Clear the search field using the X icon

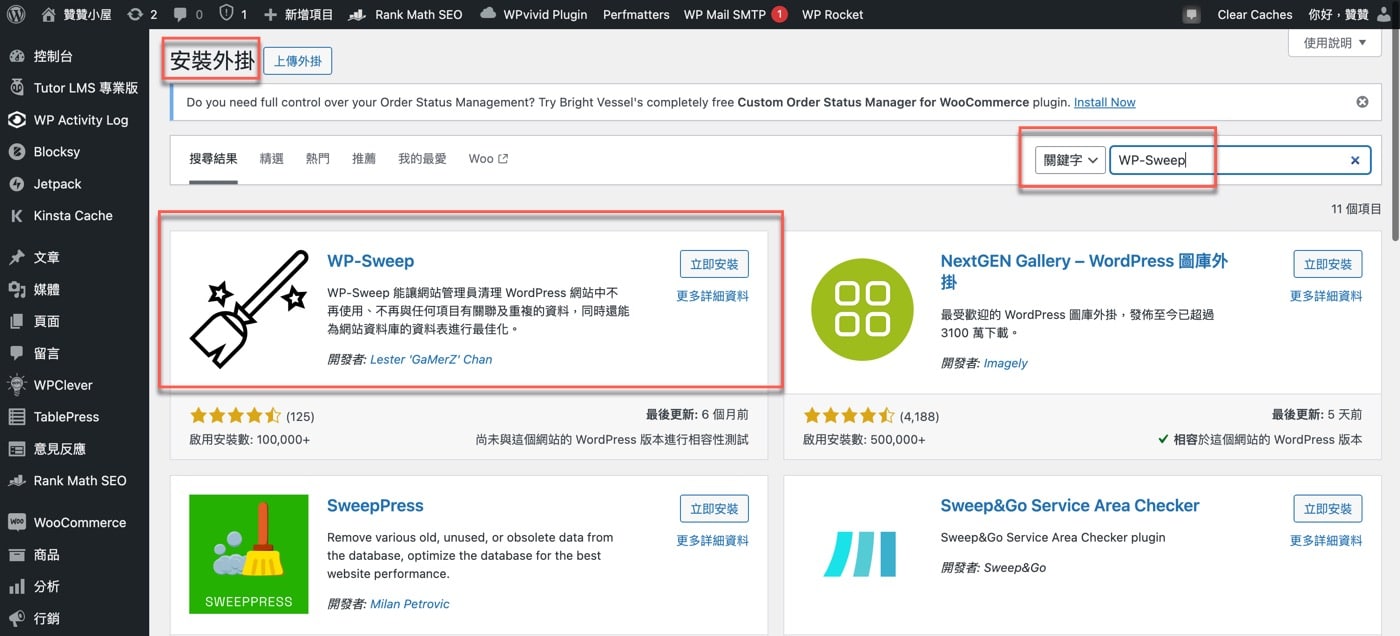(x=1355, y=160)
